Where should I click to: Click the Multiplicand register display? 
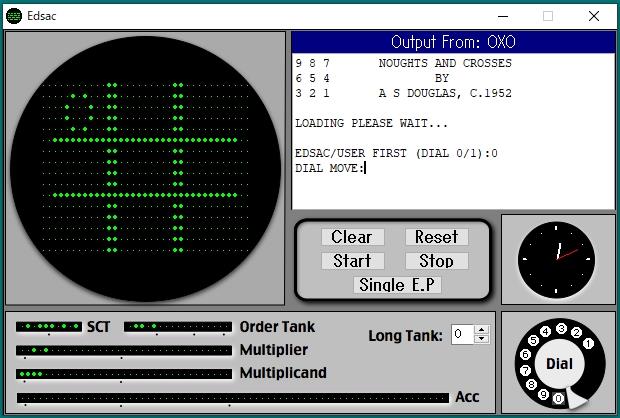point(124,374)
